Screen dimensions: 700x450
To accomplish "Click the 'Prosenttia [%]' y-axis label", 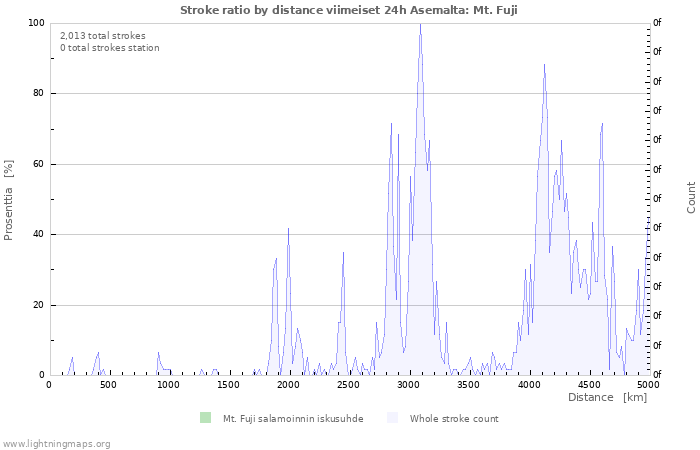I will (x=10, y=199).
